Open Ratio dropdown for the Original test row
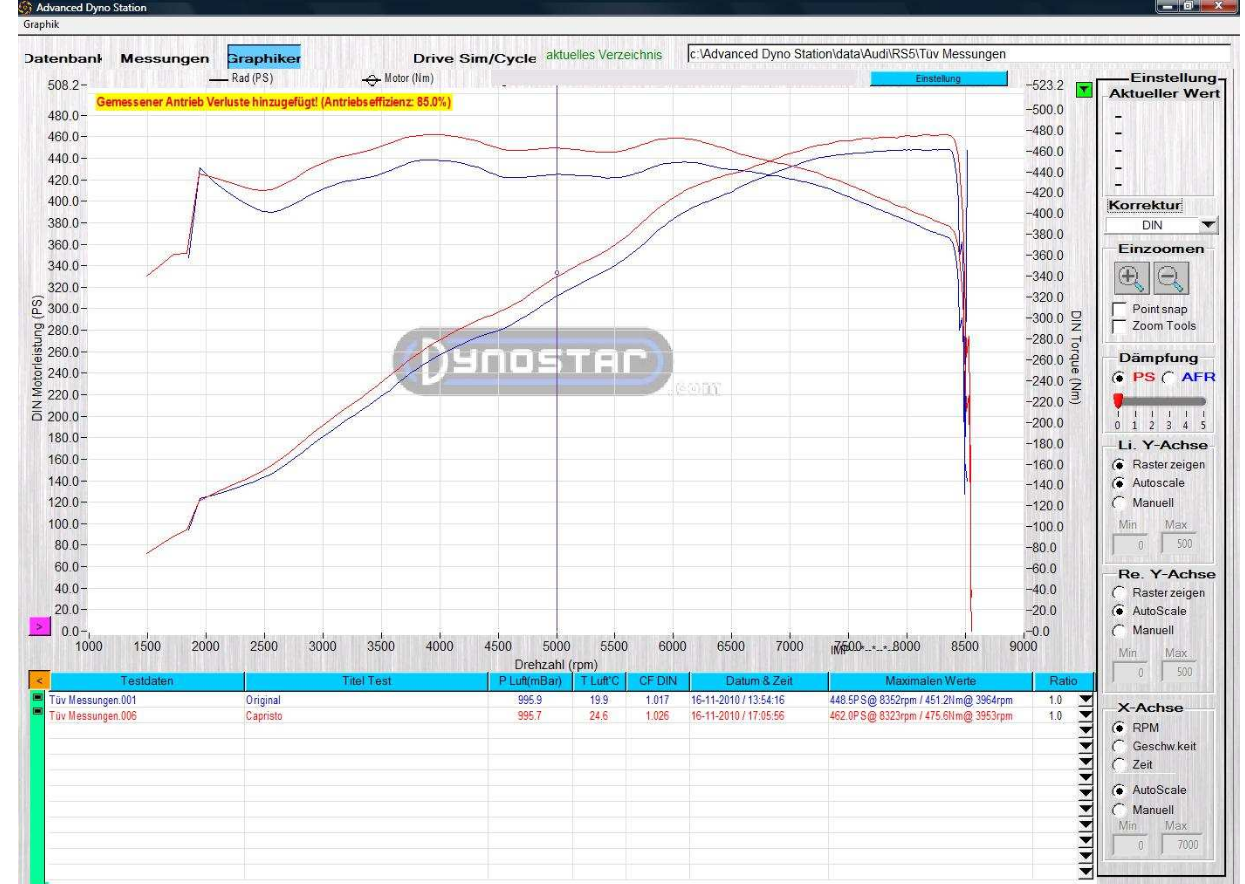 (1087, 701)
